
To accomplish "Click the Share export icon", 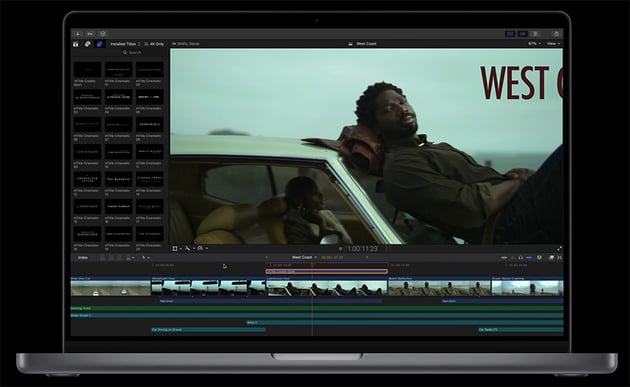I will coord(556,34).
